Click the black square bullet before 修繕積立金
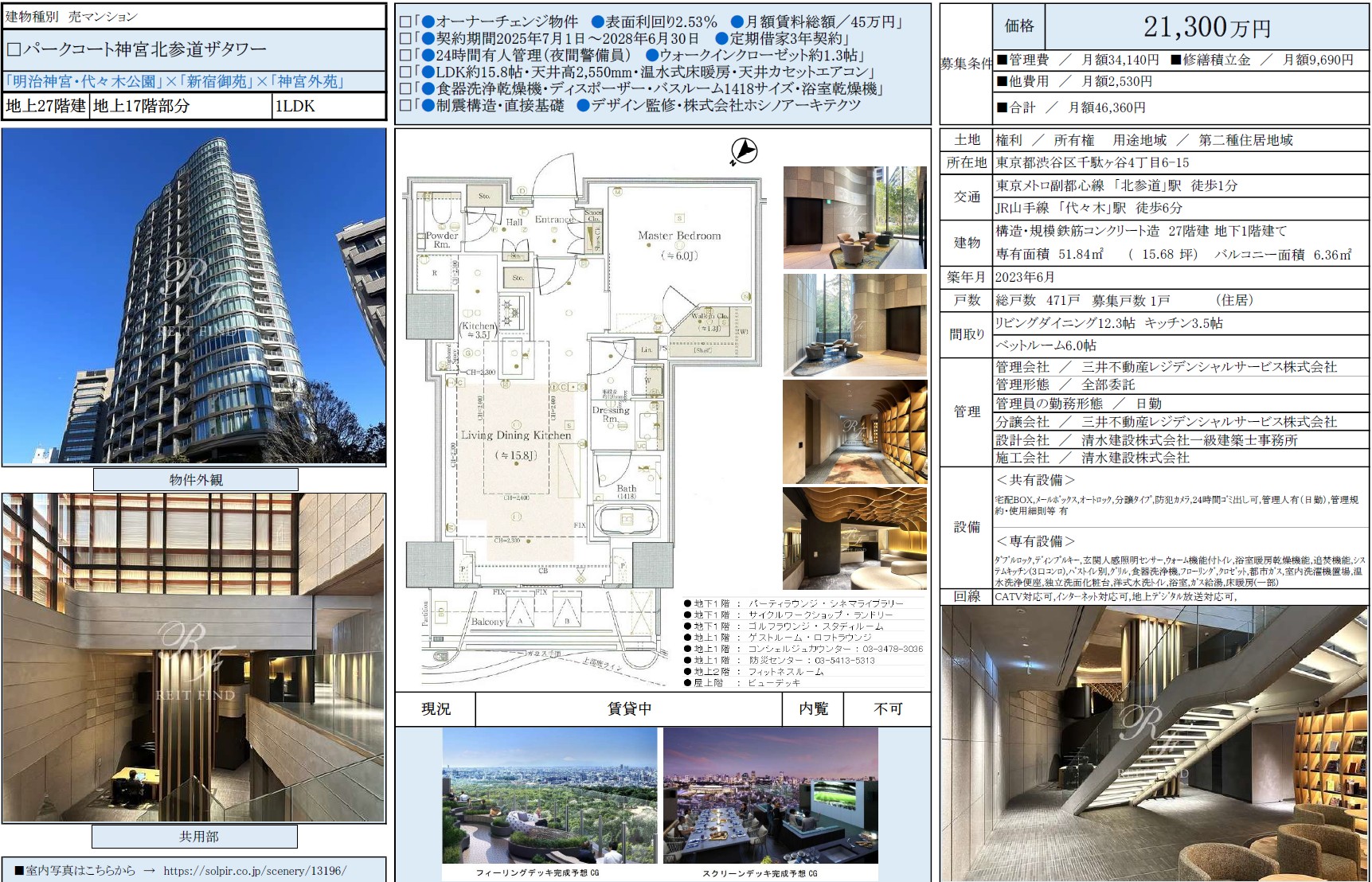 click(x=1176, y=60)
